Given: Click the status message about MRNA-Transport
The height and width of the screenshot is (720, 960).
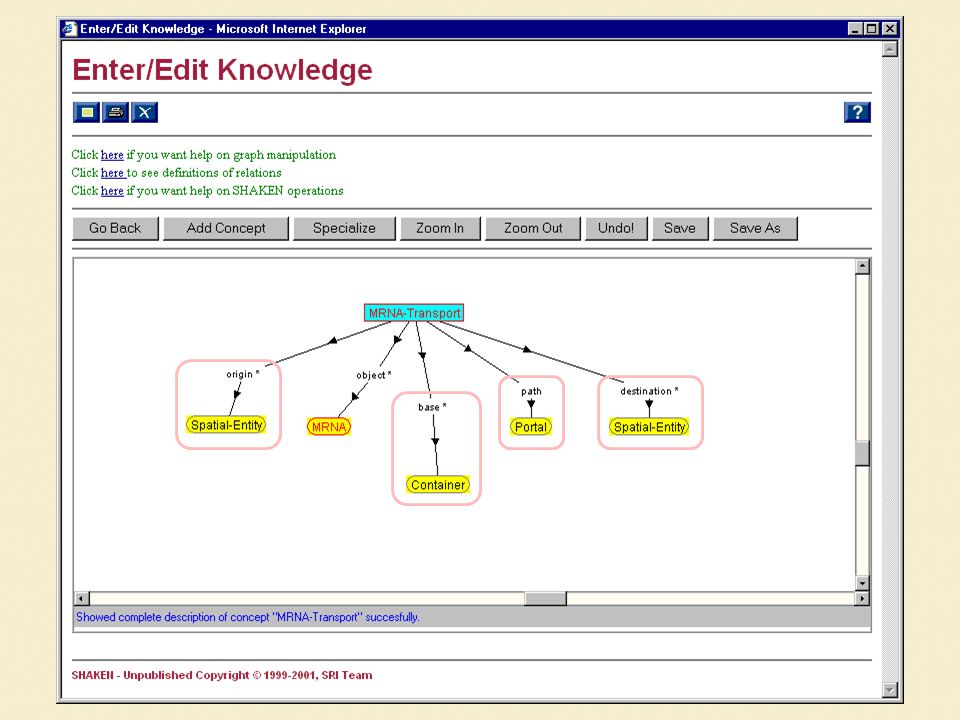Looking at the screenshot, I should [247, 617].
